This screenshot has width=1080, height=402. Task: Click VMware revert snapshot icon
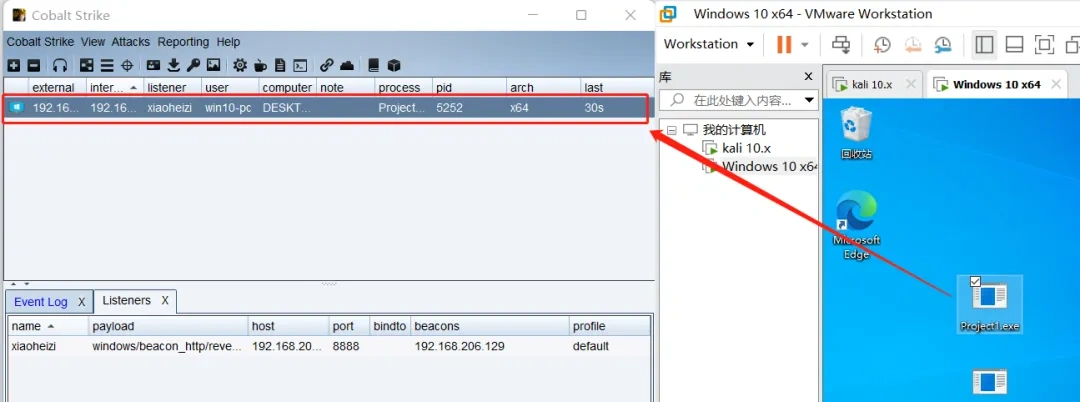[912, 44]
